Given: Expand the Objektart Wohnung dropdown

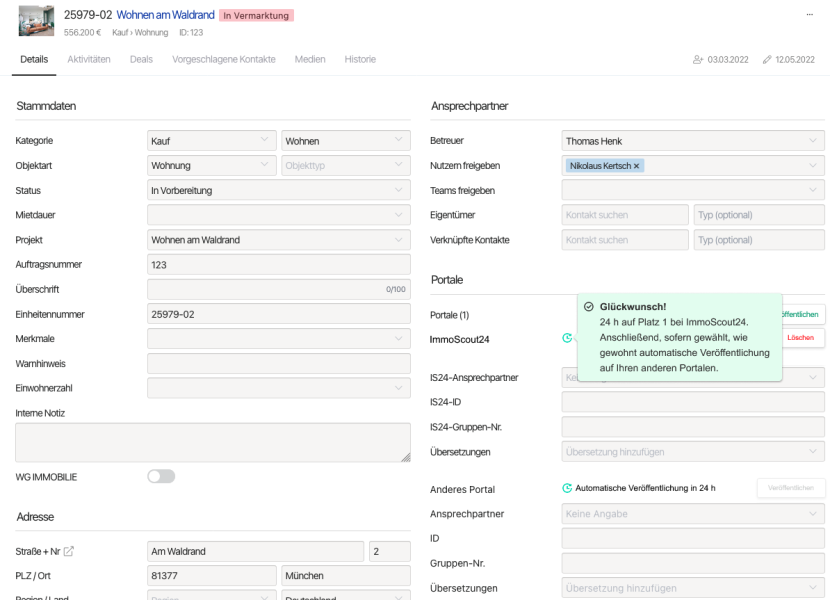Looking at the screenshot, I should [212, 165].
